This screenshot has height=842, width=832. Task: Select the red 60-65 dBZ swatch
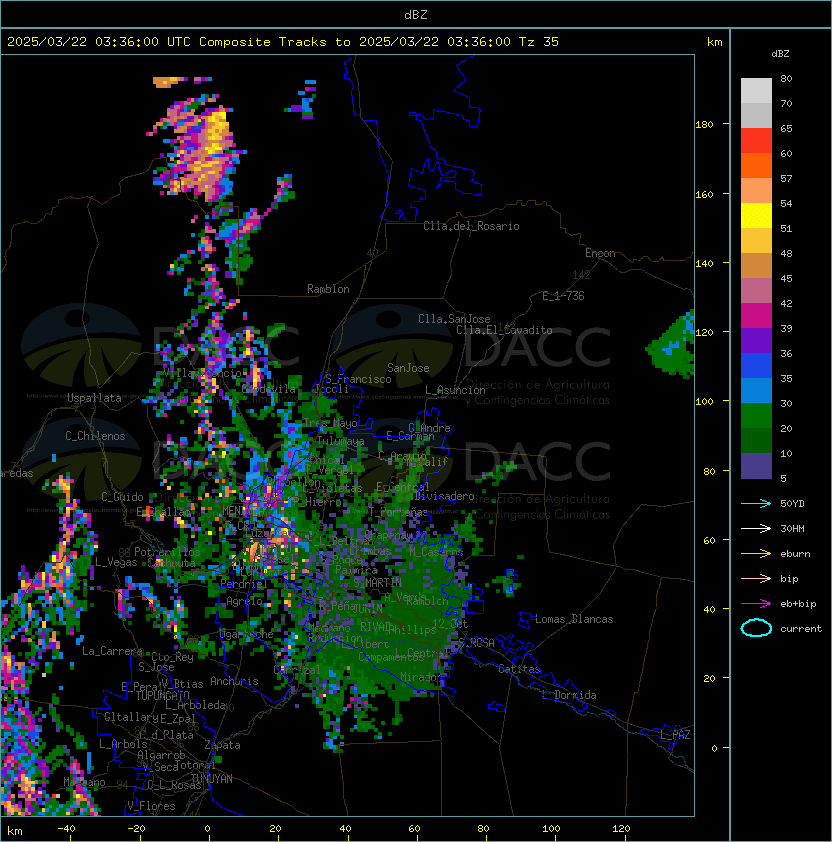[x=756, y=141]
